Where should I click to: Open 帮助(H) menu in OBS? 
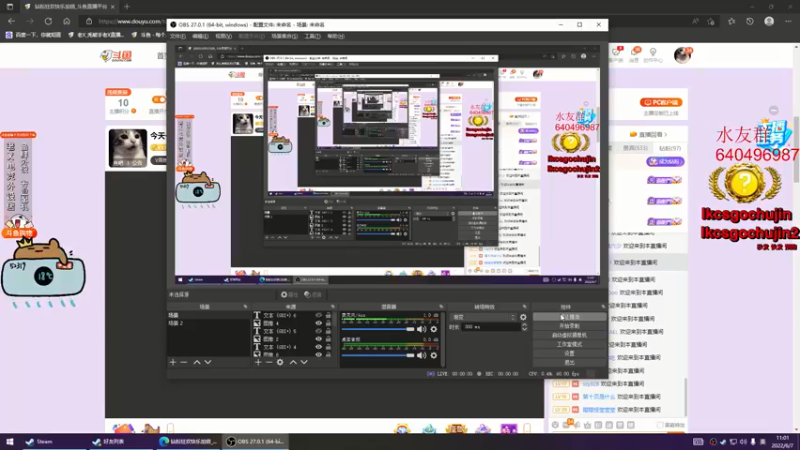point(336,36)
